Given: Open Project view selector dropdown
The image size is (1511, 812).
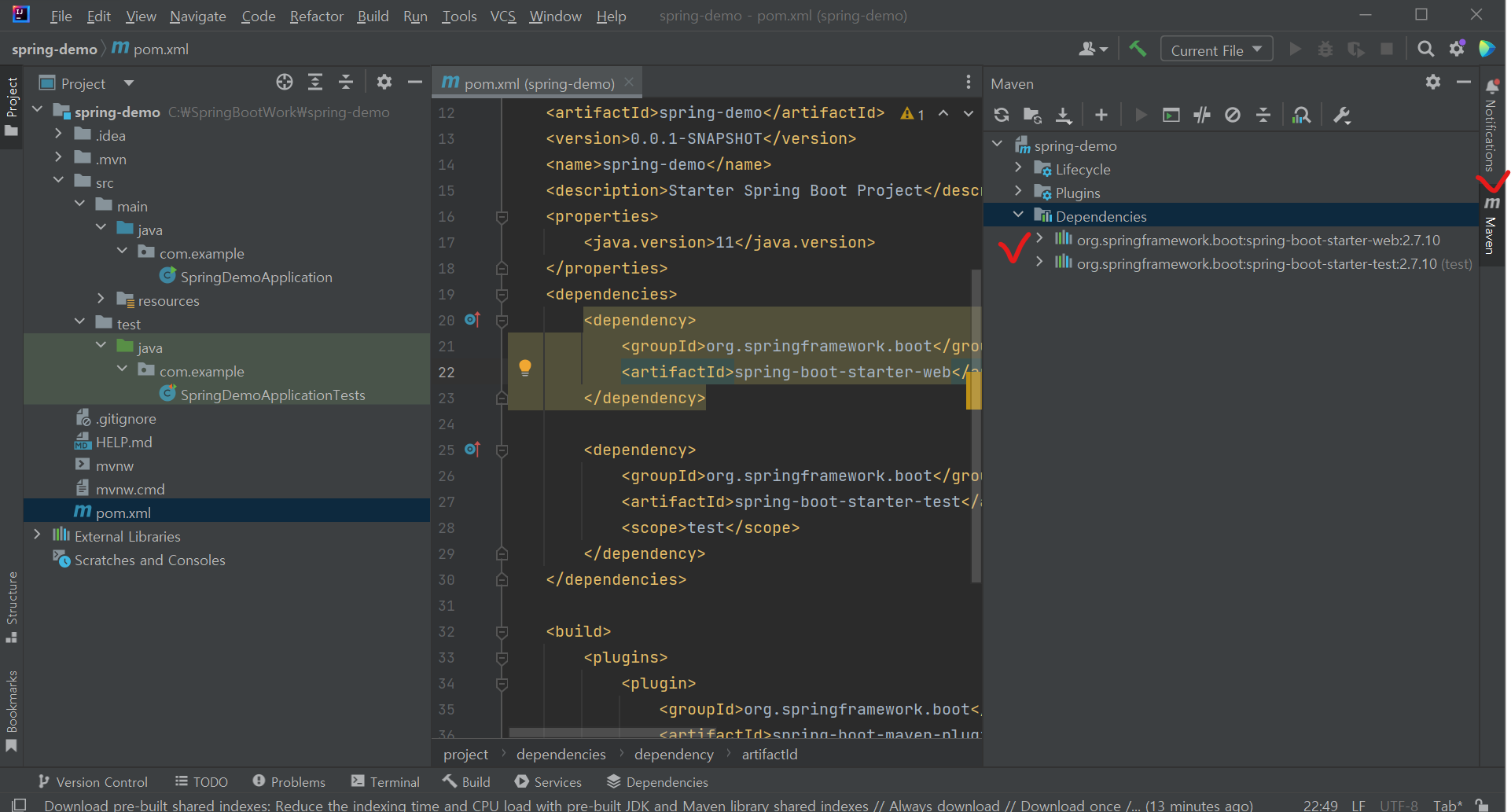Looking at the screenshot, I should 129,83.
